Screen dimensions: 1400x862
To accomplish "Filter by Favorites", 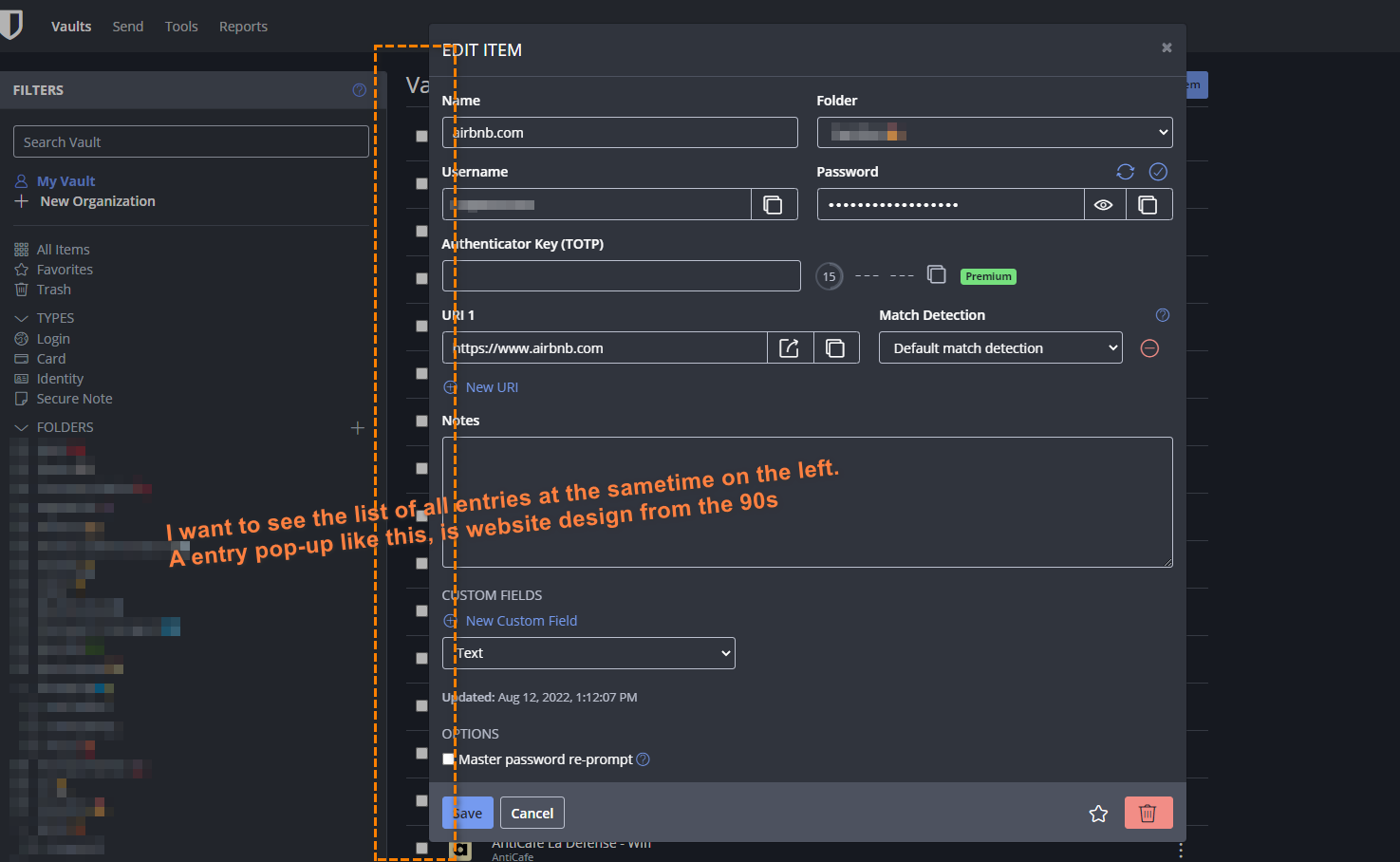I will click(65, 270).
